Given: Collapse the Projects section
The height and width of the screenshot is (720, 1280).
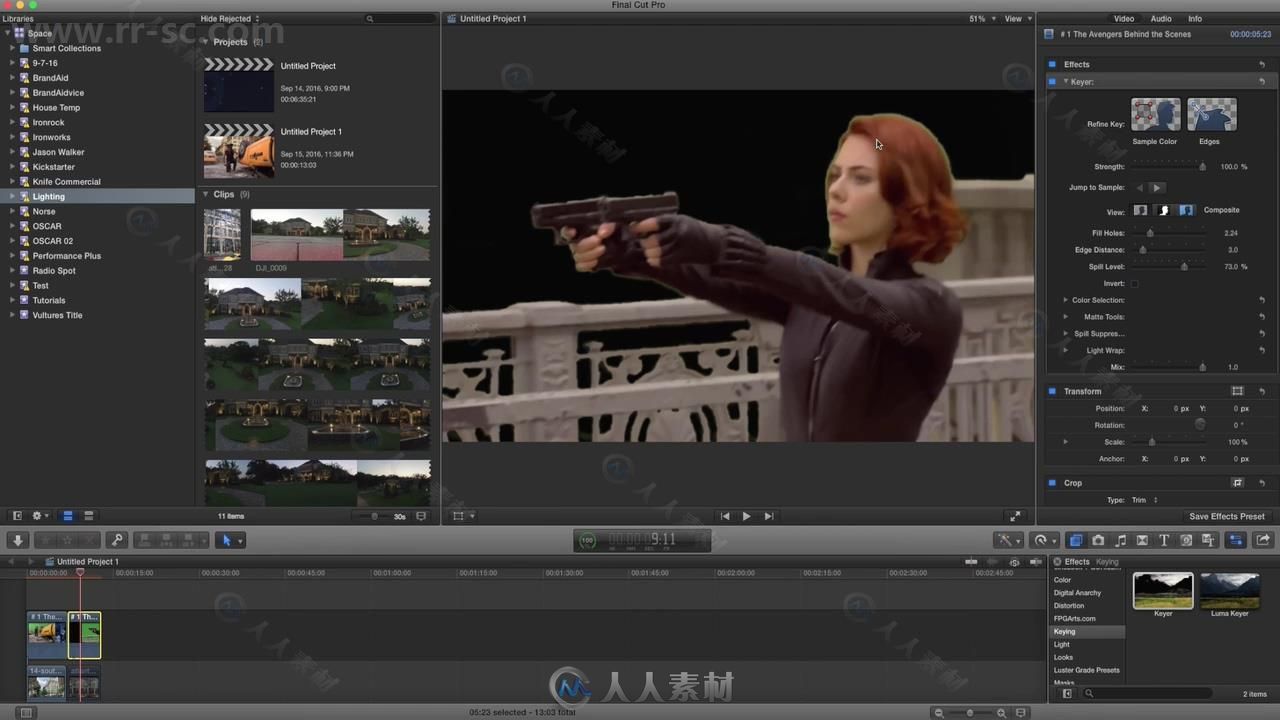Looking at the screenshot, I should pos(206,42).
